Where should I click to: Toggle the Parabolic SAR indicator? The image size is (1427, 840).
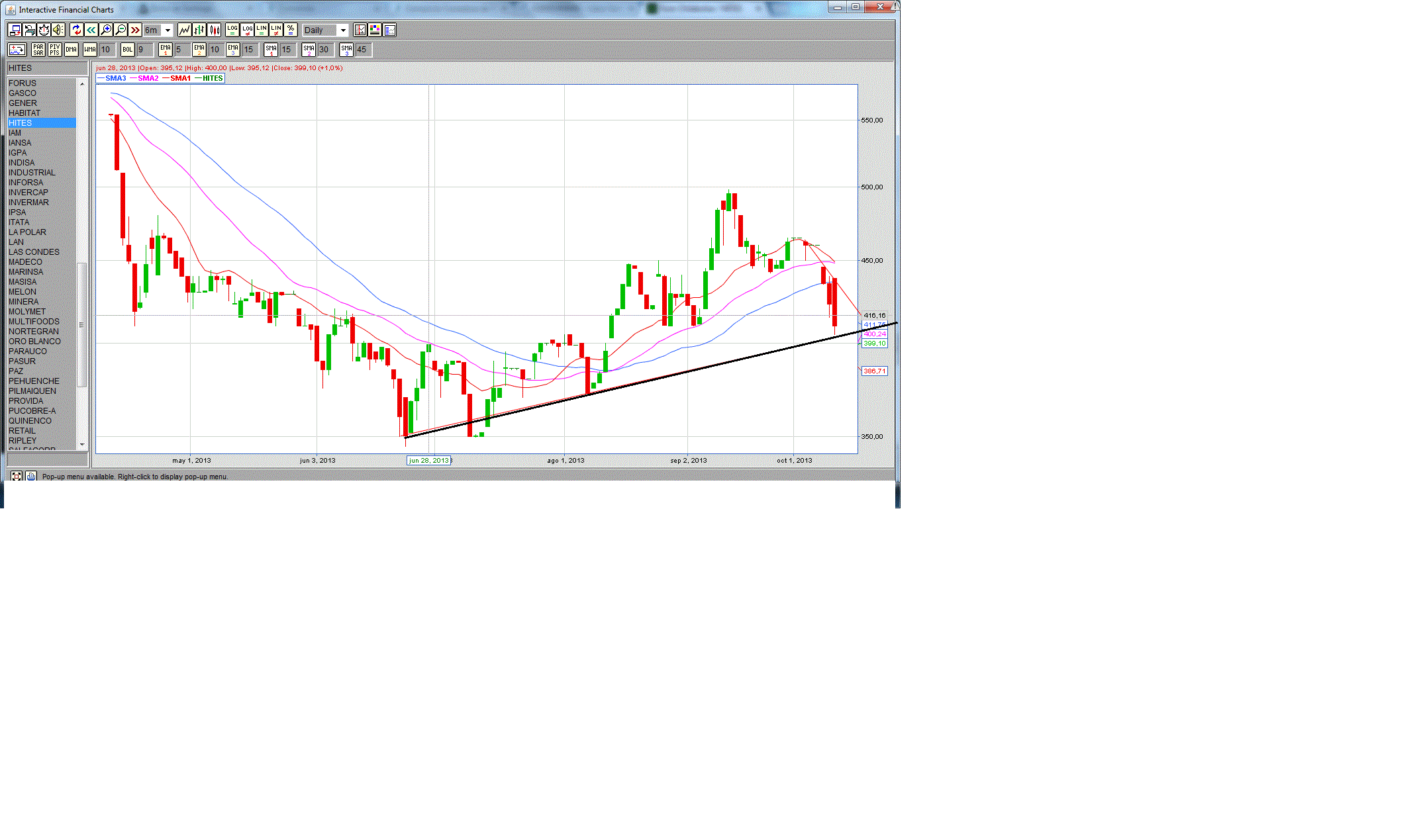tap(38, 50)
